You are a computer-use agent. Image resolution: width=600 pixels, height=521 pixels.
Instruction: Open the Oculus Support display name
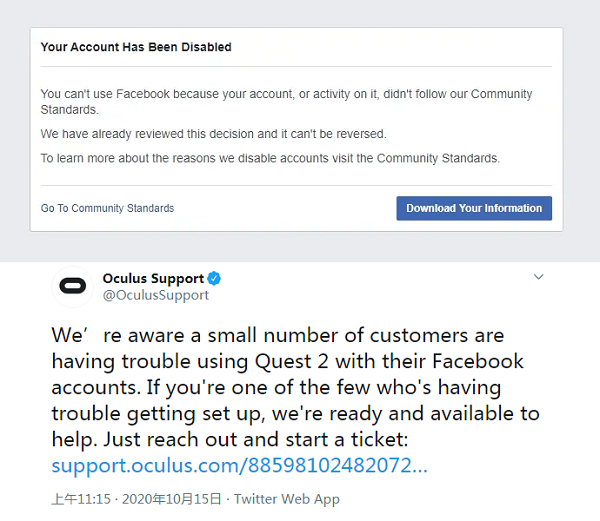coord(153,279)
